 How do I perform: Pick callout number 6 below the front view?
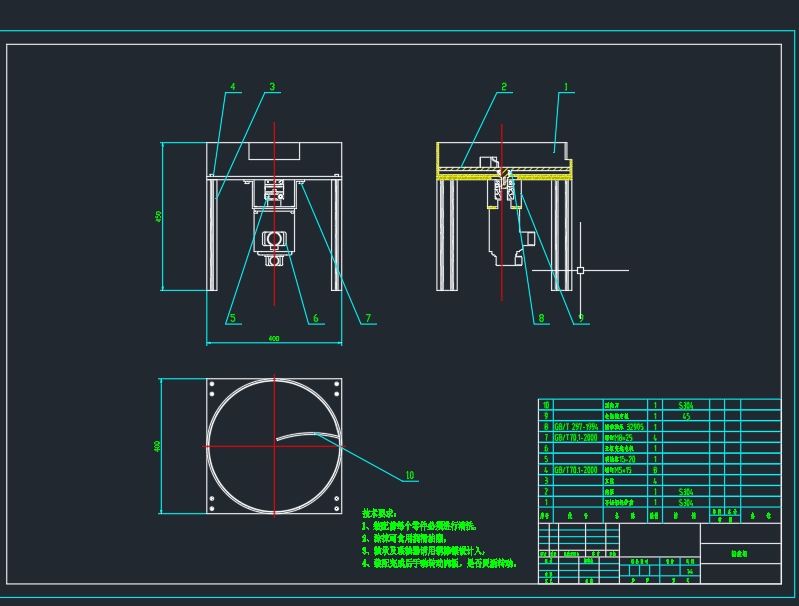315,318
